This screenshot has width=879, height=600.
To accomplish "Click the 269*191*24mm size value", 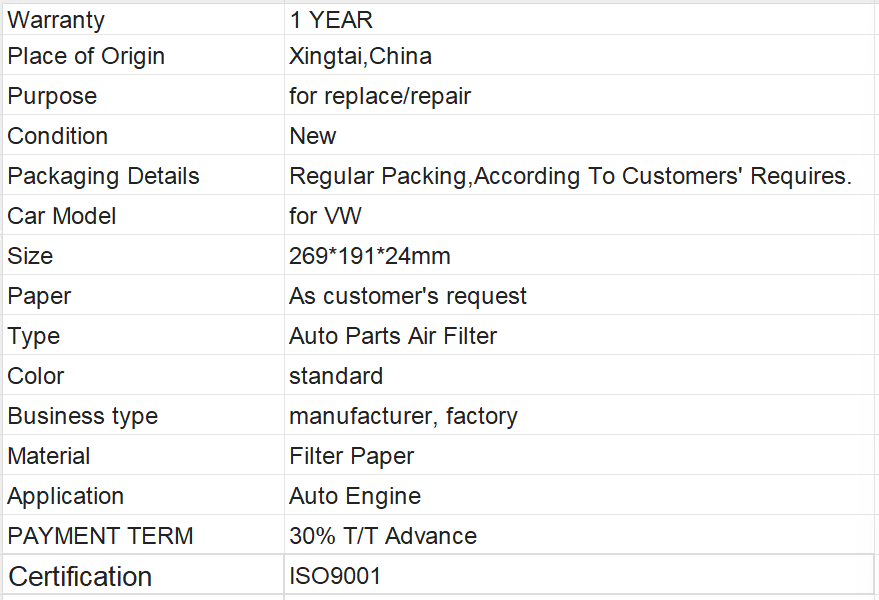I will (x=369, y=256).
